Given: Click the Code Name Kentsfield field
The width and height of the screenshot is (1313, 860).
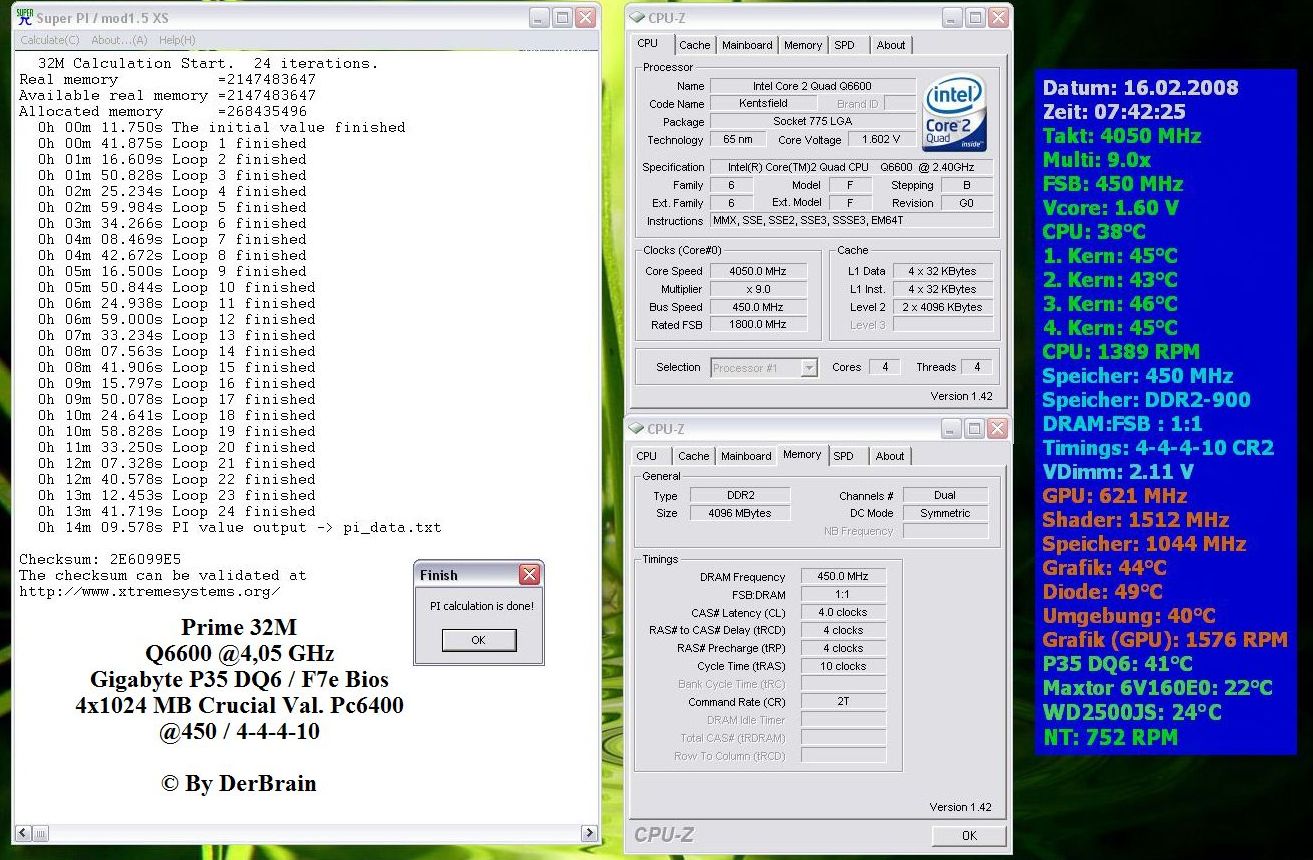Looking at the screenshot, I should coord(763,104).
